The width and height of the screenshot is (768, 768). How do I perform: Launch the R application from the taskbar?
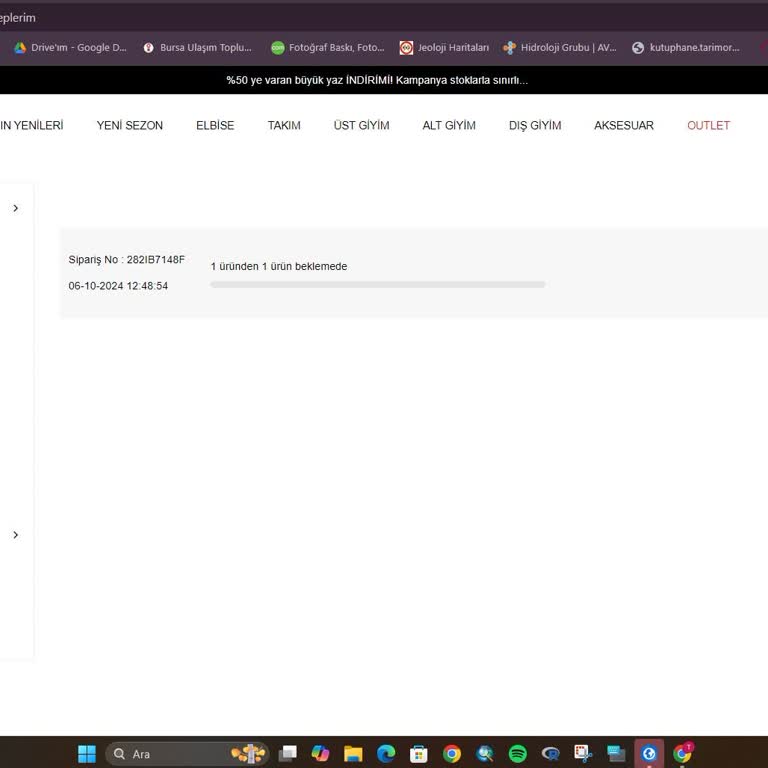point(551,753)
